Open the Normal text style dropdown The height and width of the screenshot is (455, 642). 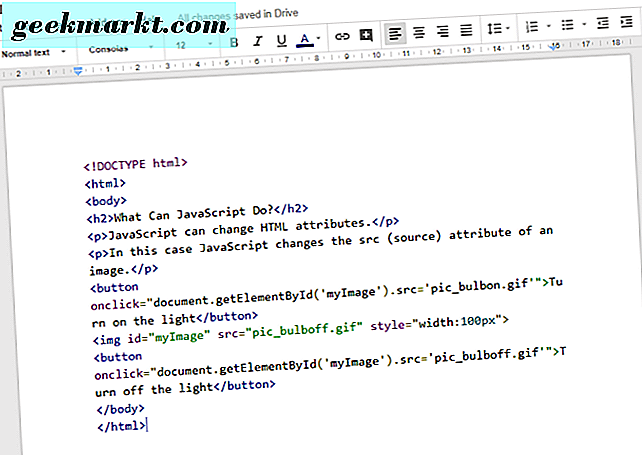34,51
